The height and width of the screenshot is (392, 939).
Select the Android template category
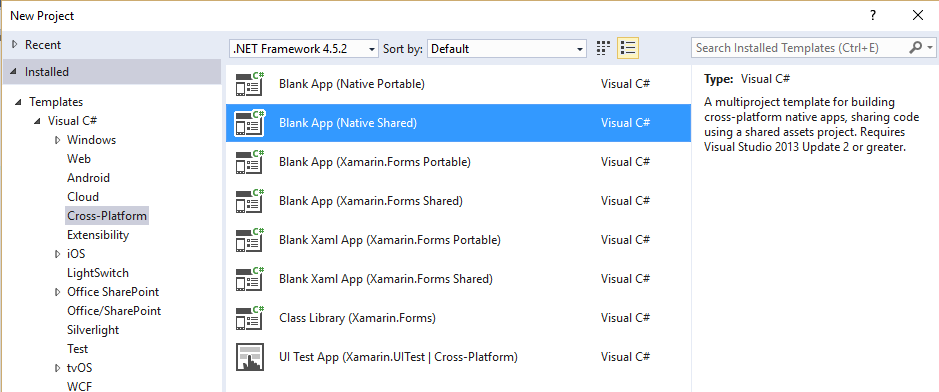(x=89, y=178)
